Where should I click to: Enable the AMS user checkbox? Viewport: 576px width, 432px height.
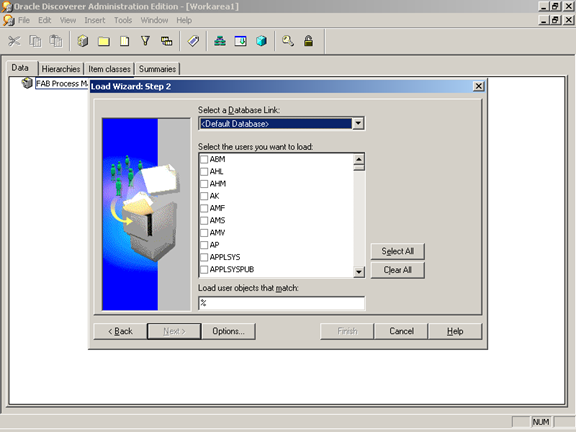tap(204, 220)
